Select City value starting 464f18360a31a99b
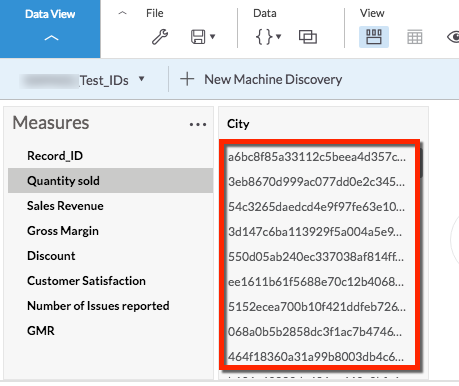 point(316,357)
